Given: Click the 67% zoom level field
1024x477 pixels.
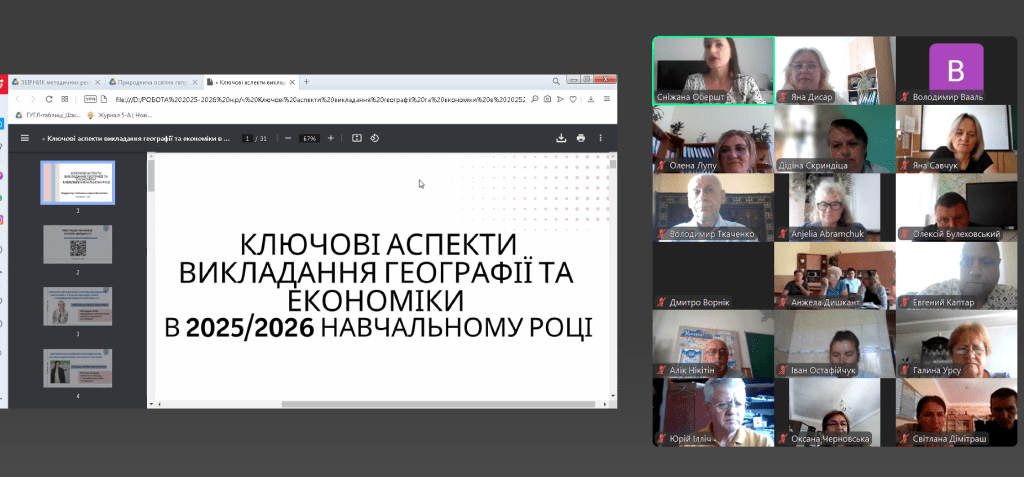Looking at the screenshot, I should pos(309,138).
